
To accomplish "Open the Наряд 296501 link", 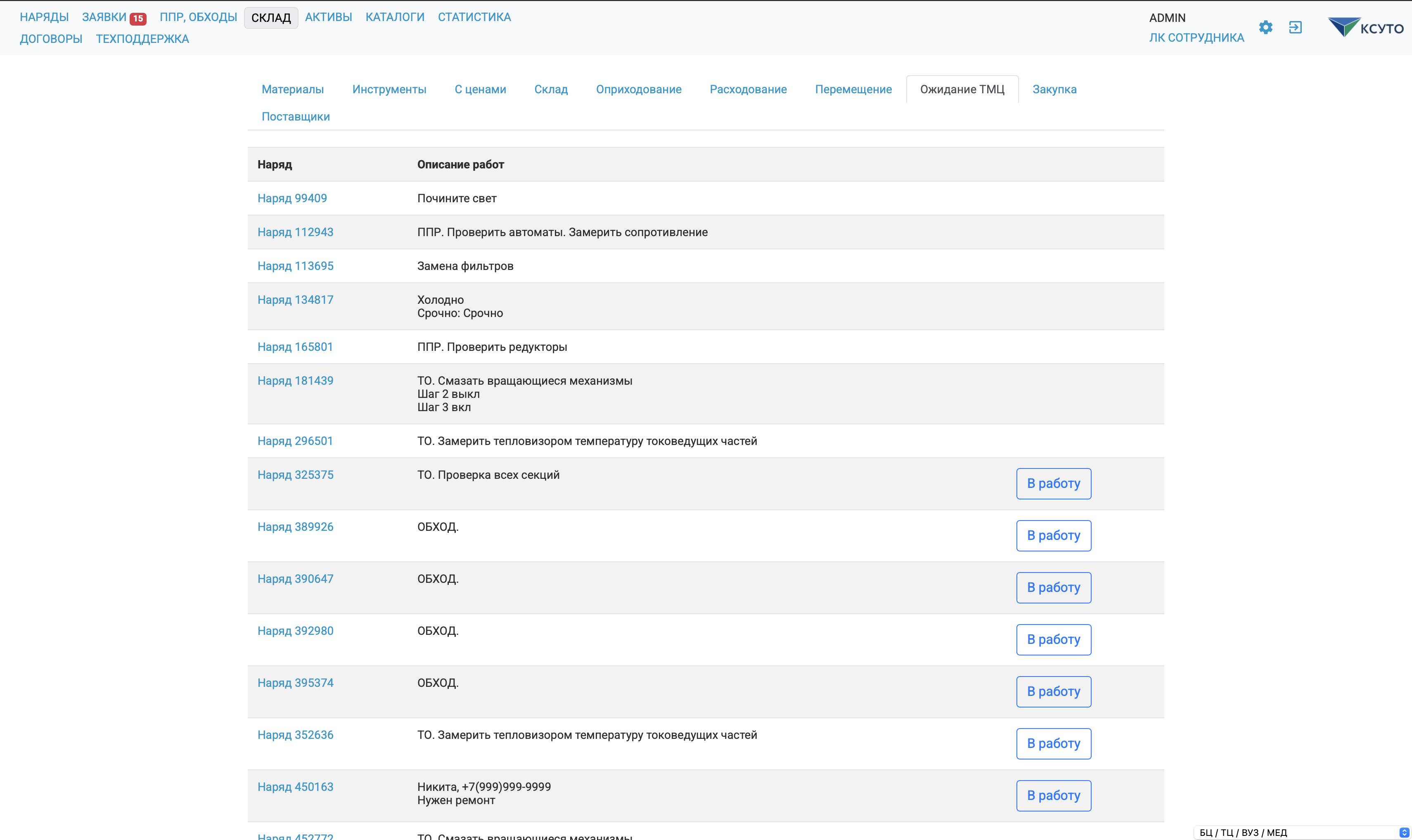I will pyautogui.click(x=295, y=441).
